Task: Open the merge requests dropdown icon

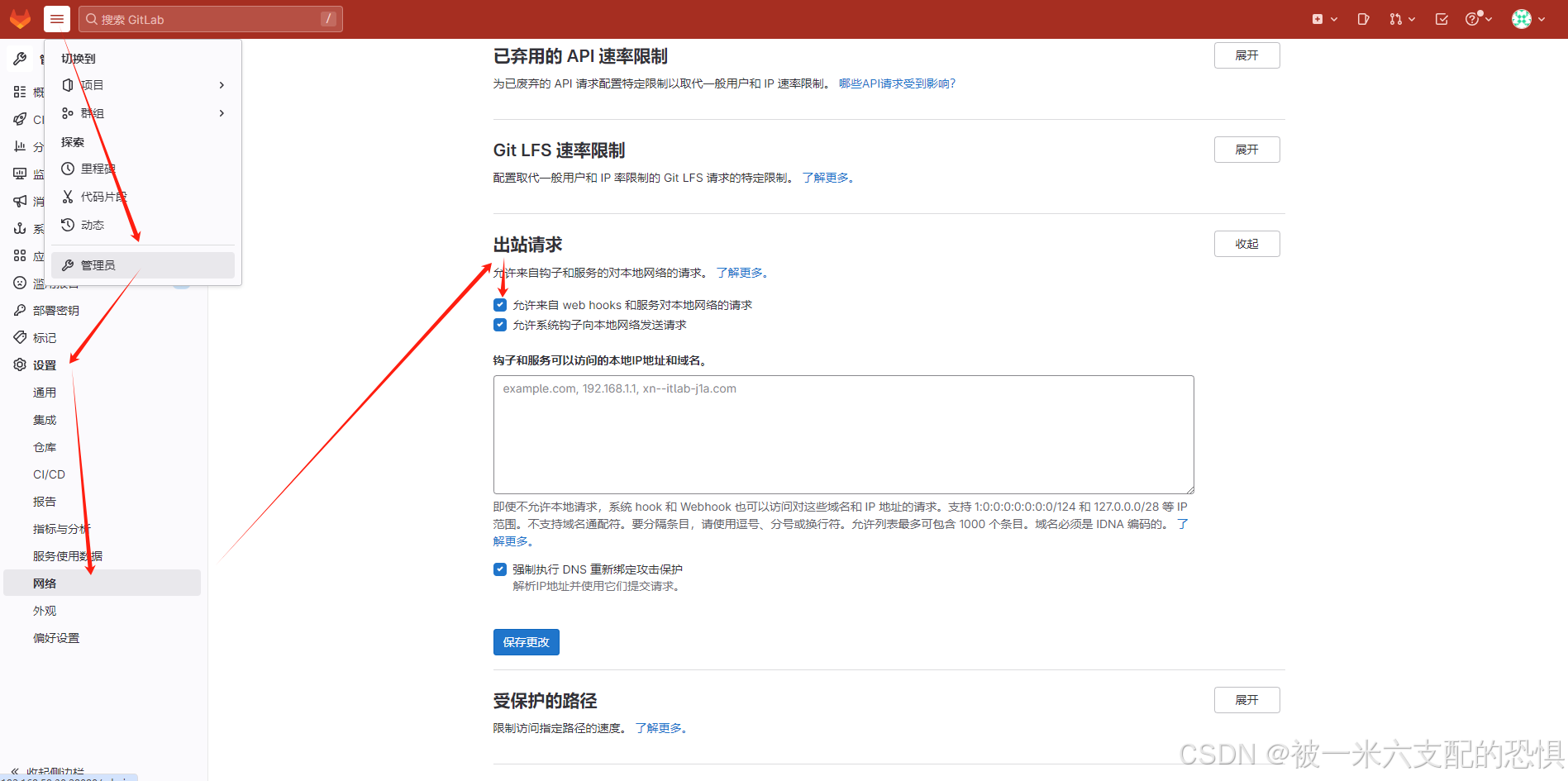Action: [1402, 19]
